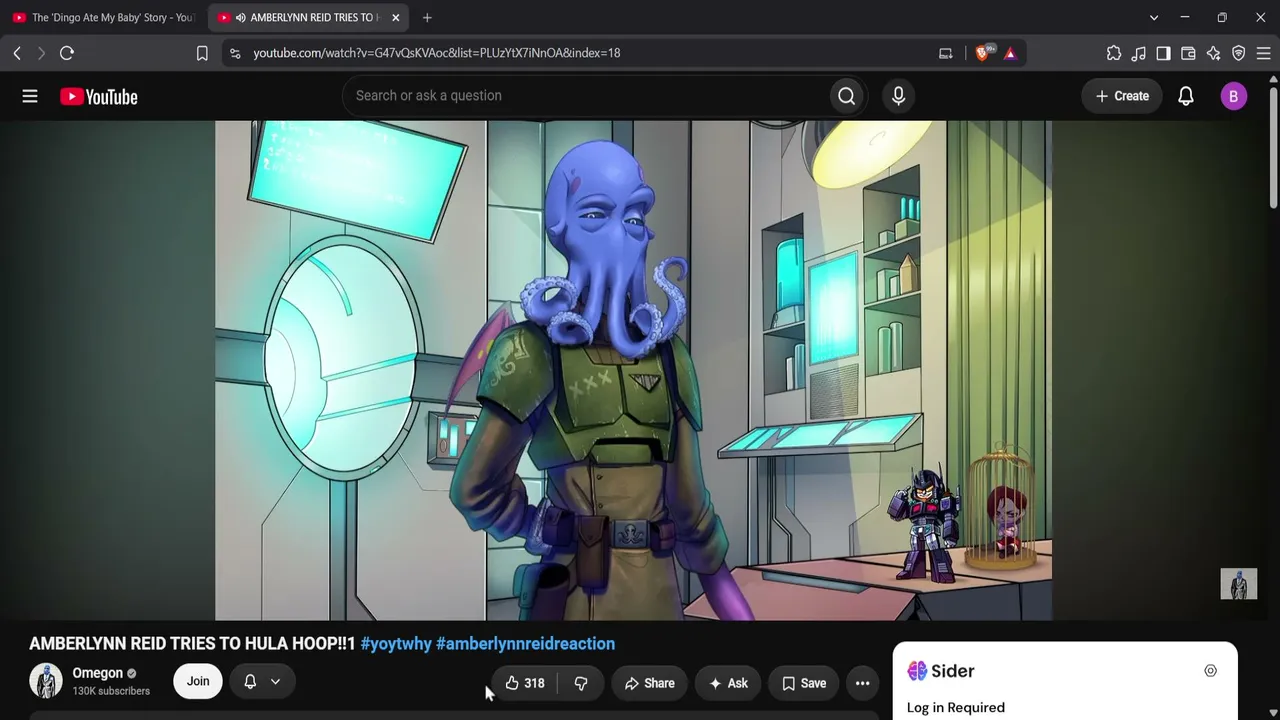
Task: Open the browser extensions puzzle icon
Action: coord(1114,53)
